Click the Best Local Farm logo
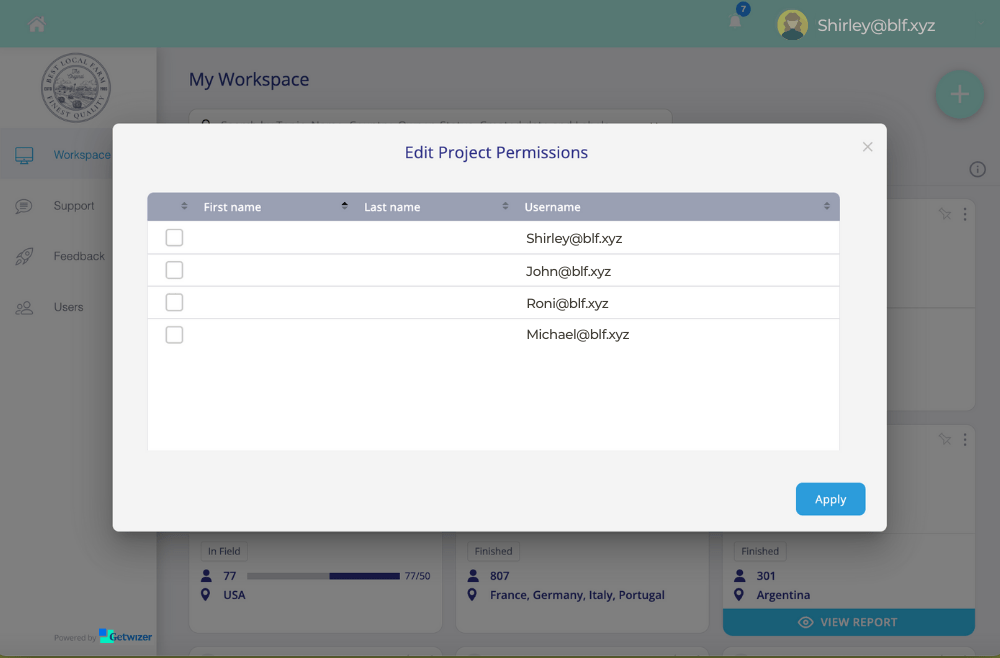 [76, 87]
